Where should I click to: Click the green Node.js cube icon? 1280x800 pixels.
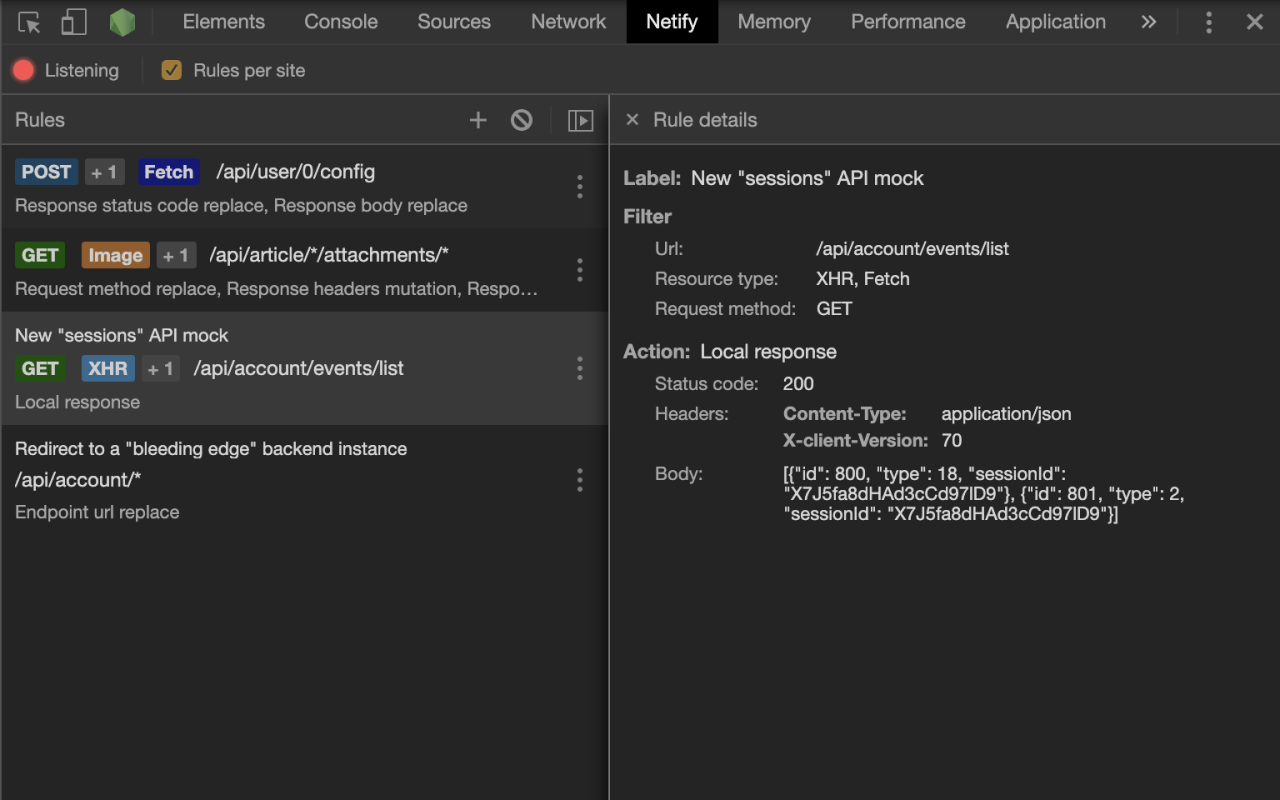122,22
